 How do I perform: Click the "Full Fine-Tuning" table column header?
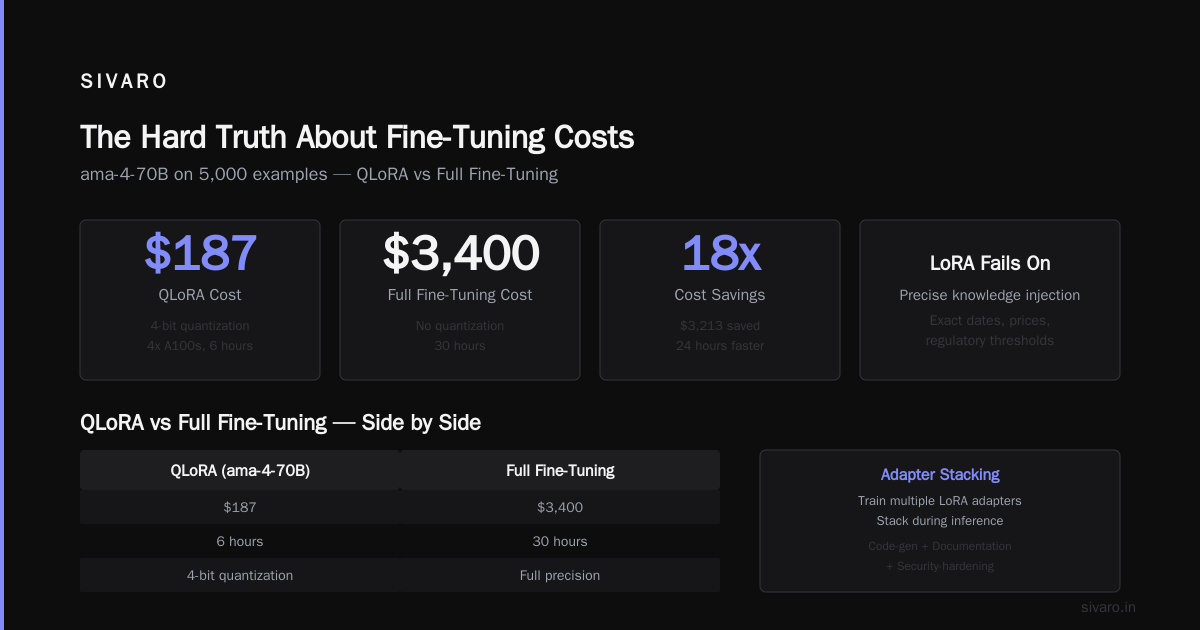click(560, 470)
